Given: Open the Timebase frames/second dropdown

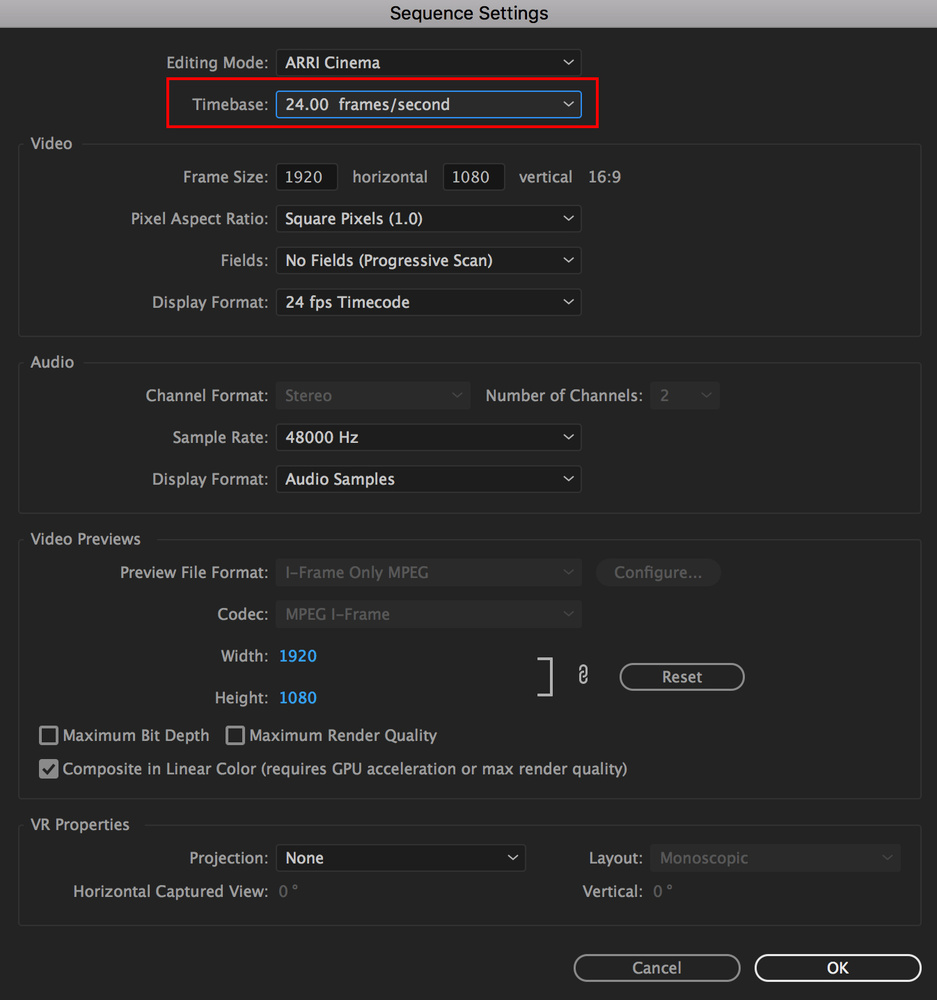Looking at the screenshot, I should click(428, 105).
